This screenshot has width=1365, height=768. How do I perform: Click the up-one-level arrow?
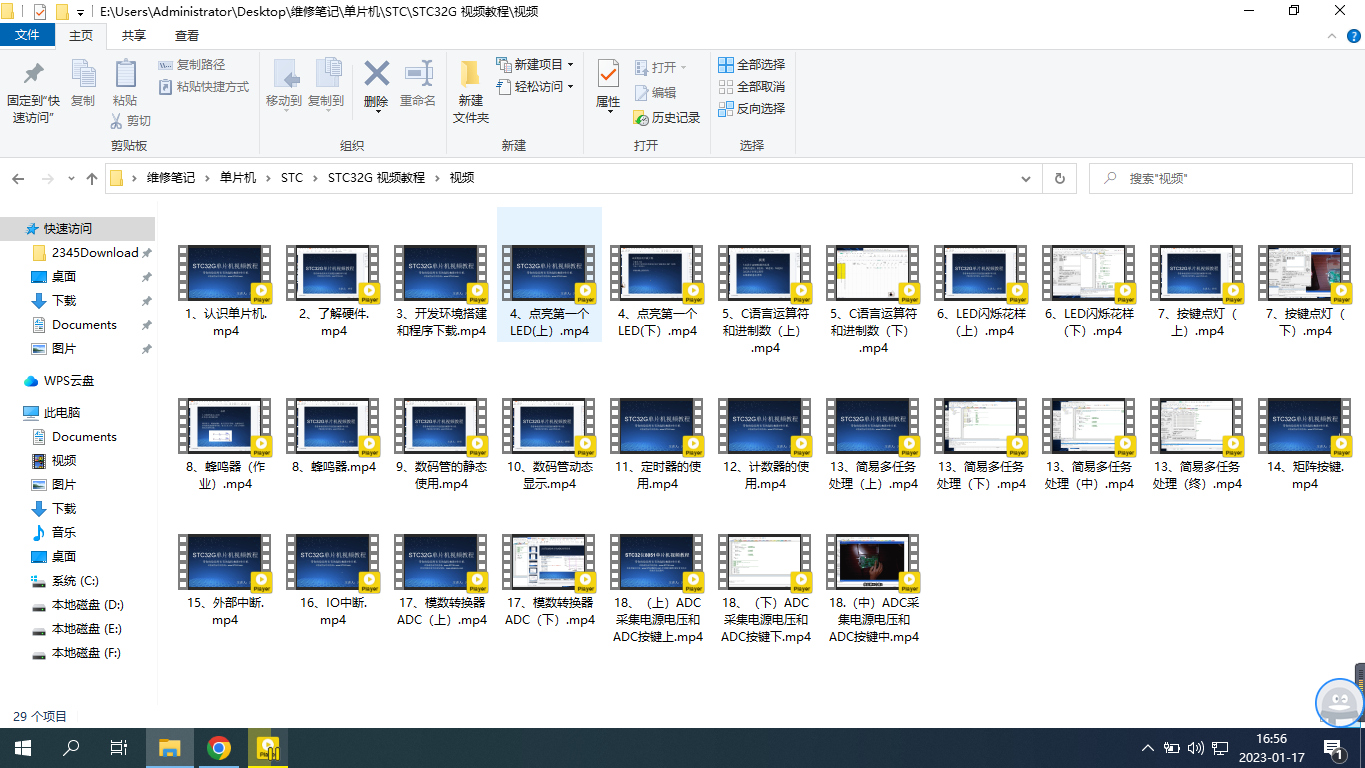(x=92, y=179)
